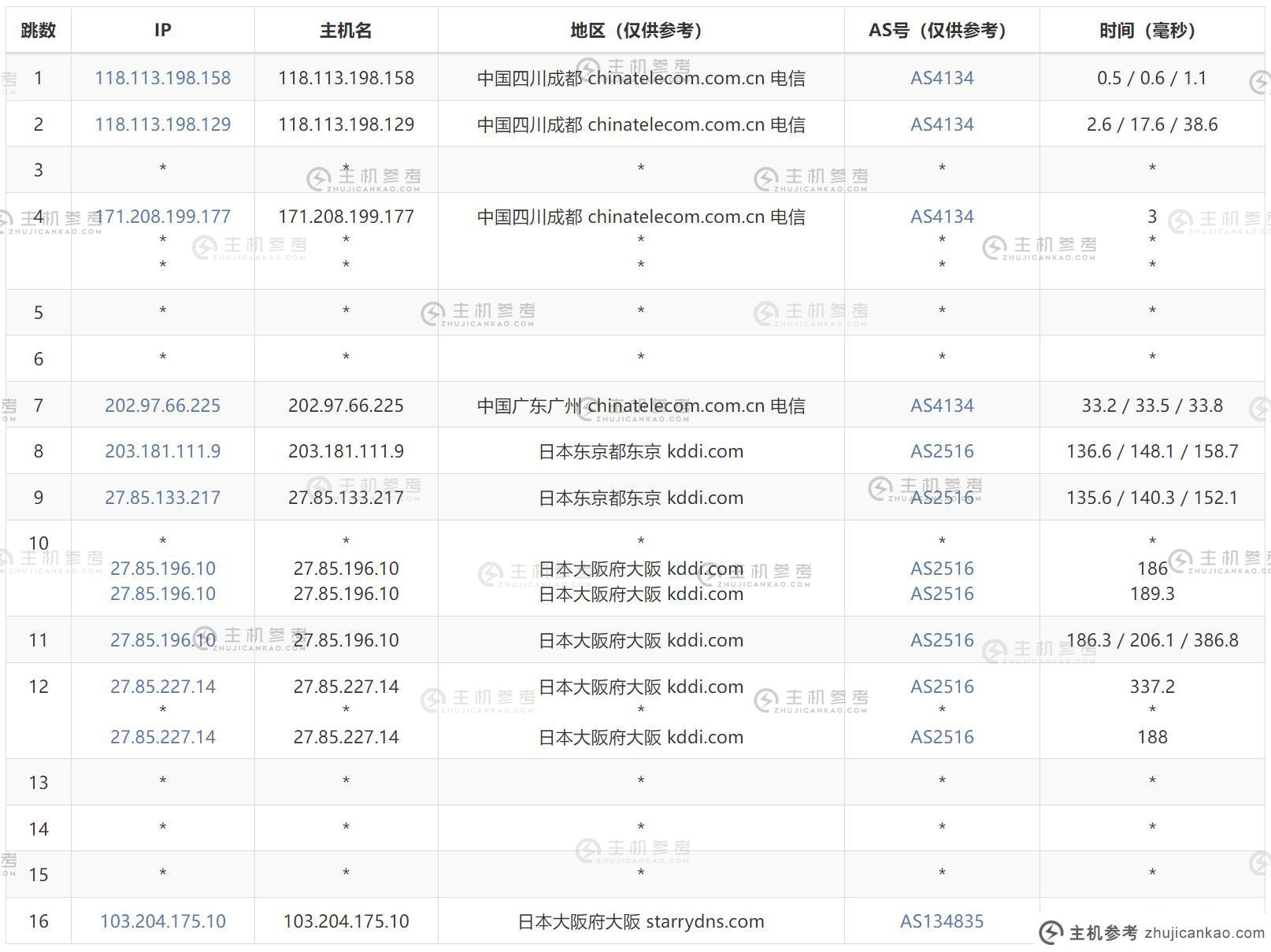Click the hostname 202.97.66.225 in the 主机名 column
This screenshot has height=952, width=1271.
pos(346,406)
